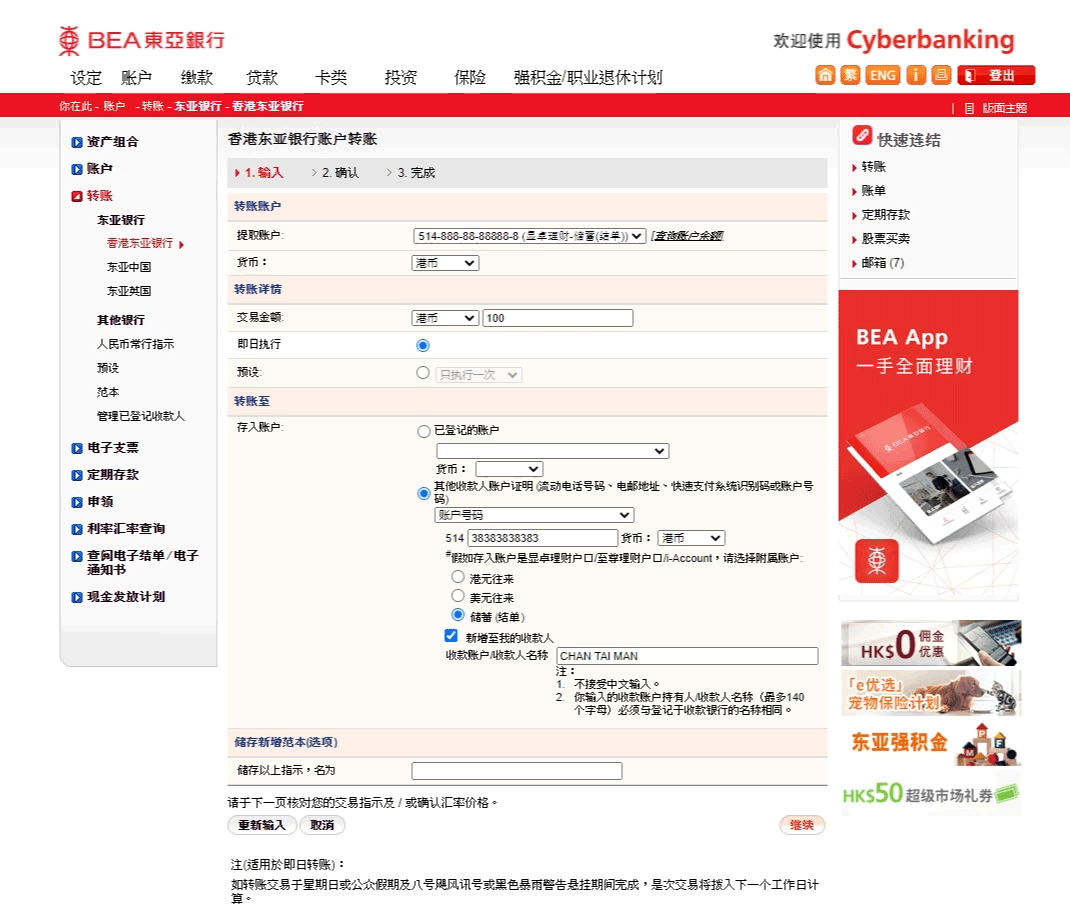Click the BEA App logo icon in banner
The image size is (1070, 920).
[876, 560]
